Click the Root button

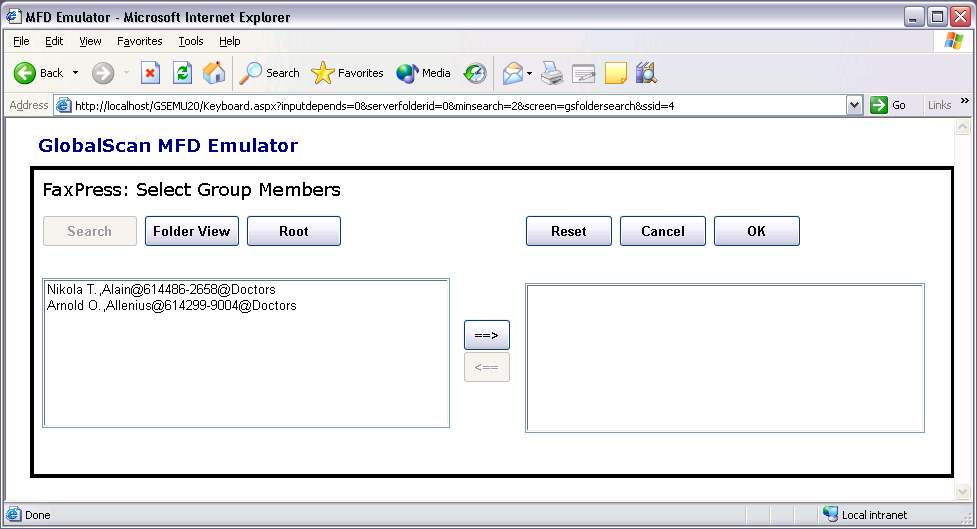tap(293, 231)
